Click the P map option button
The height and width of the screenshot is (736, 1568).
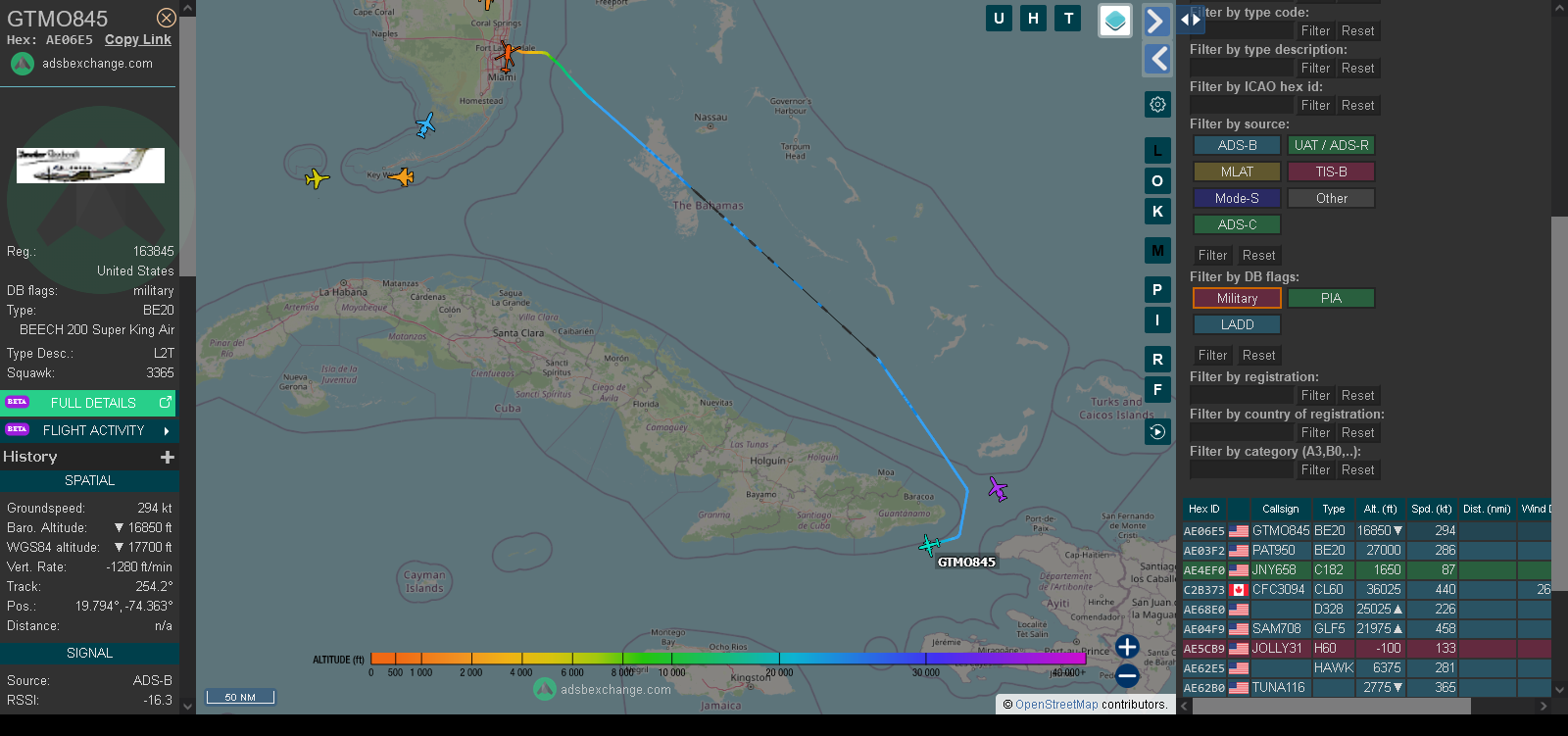click(x=1157, y=289)
